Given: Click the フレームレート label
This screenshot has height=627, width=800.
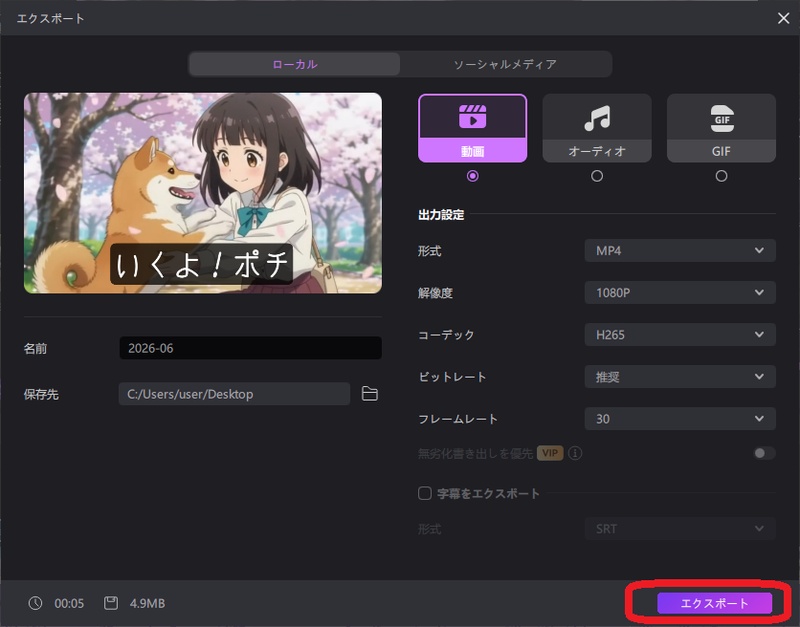Looking at the screenshot, I should pos(458,419).
